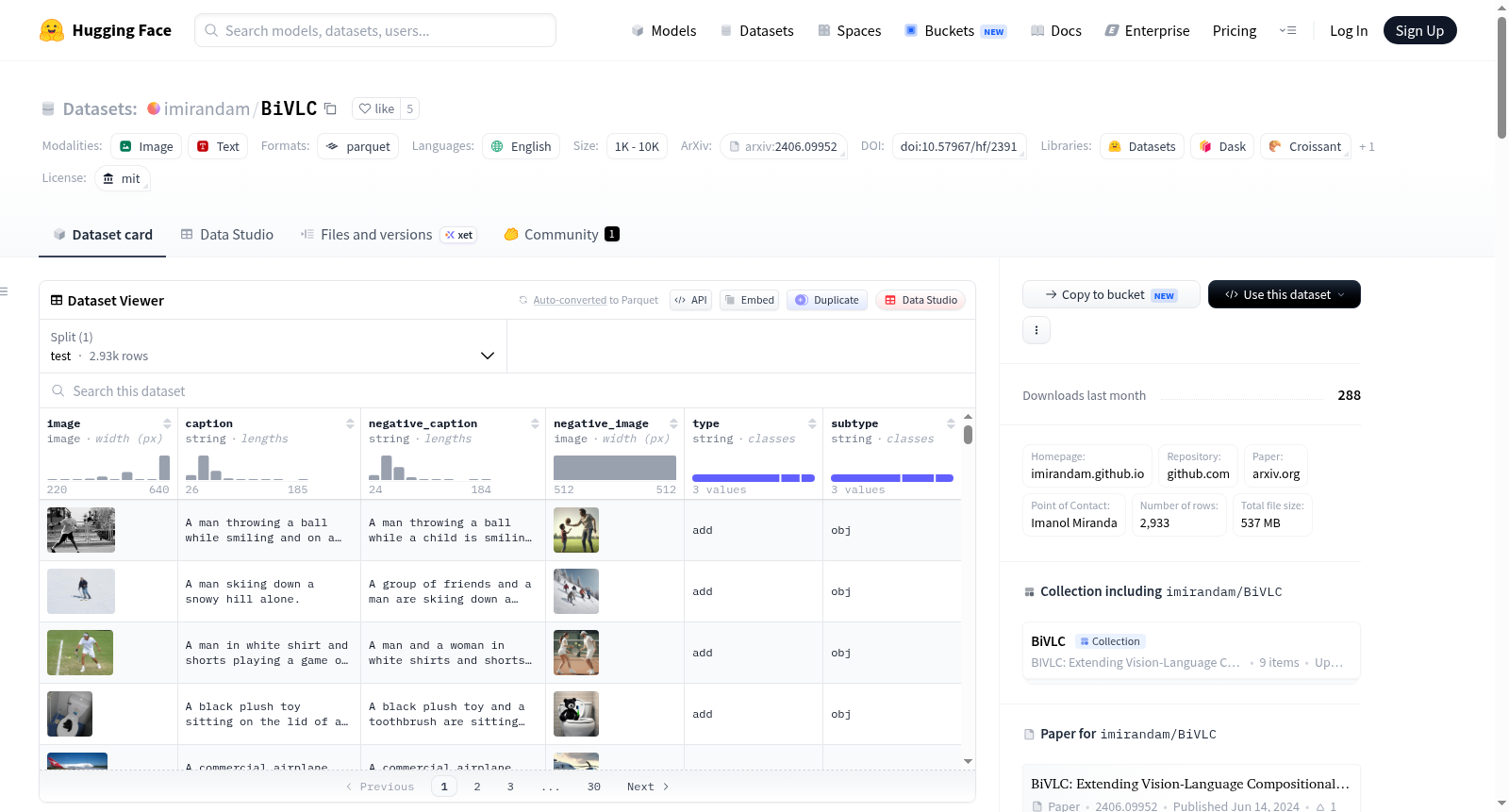The height and width of the screenshot is (812, 1509).
Task: Select the mit license tag
Action: 123,178
